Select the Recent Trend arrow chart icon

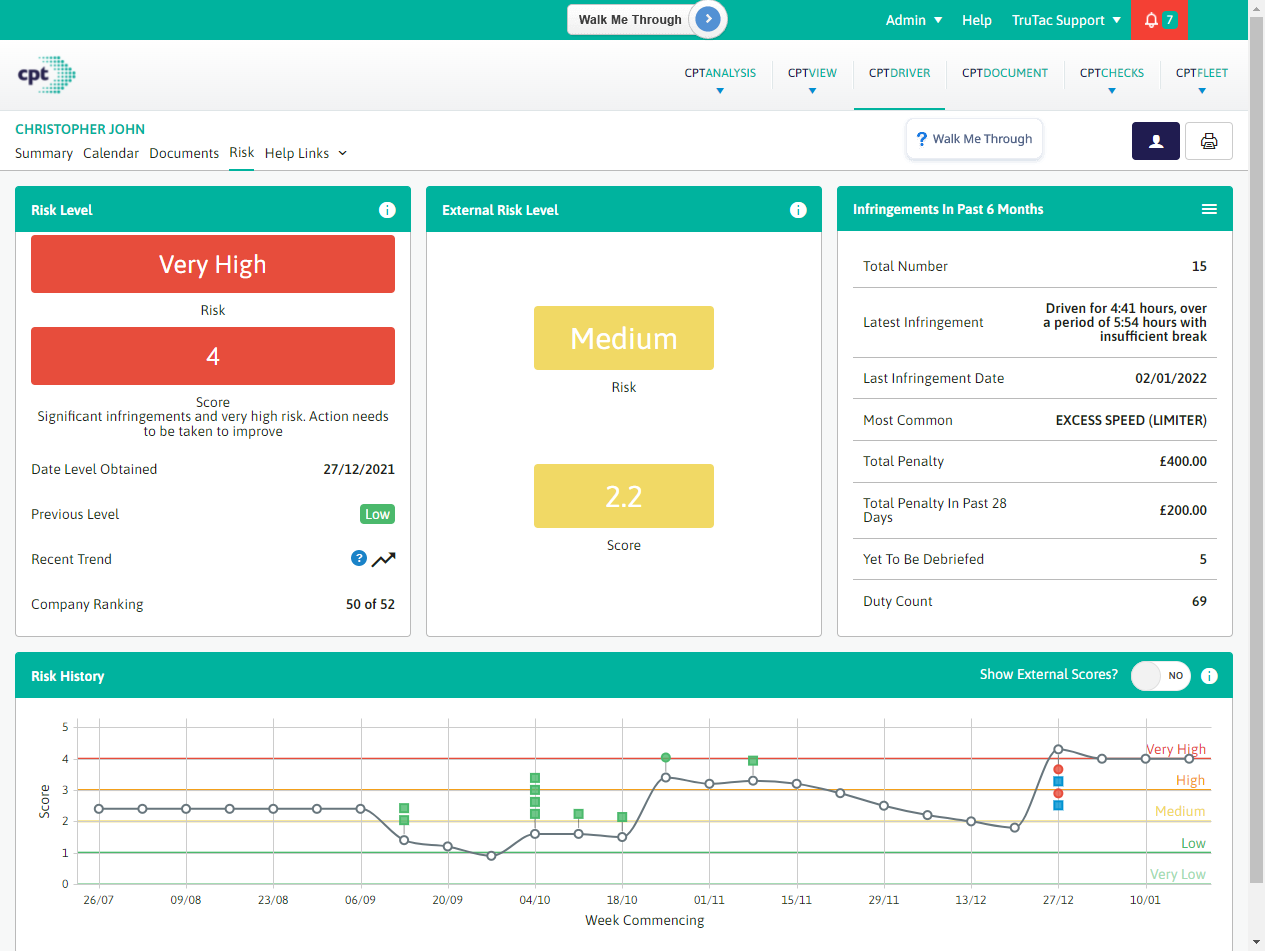coord(384,559)
